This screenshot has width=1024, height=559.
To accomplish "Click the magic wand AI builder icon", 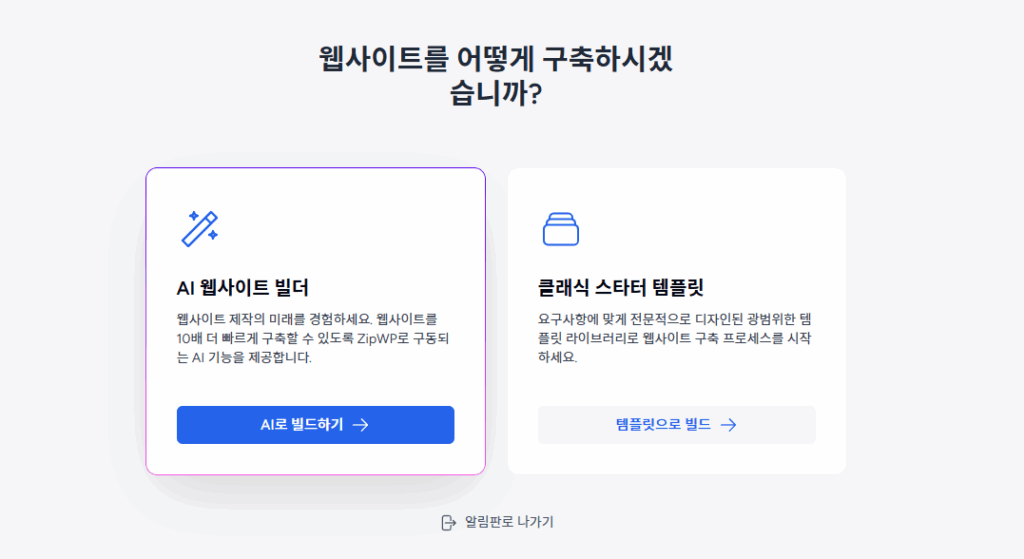I will (x=200, y=229).
